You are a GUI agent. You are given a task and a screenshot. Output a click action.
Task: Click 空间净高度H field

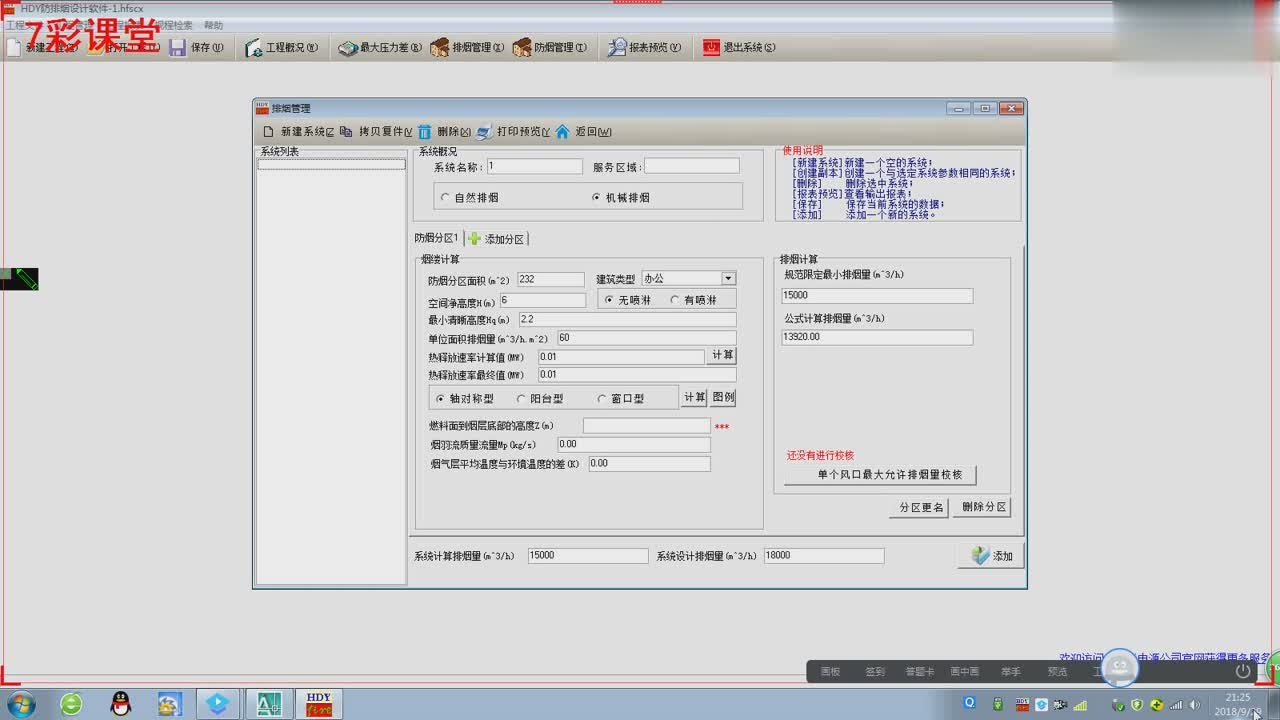click(x=542, y=301)
